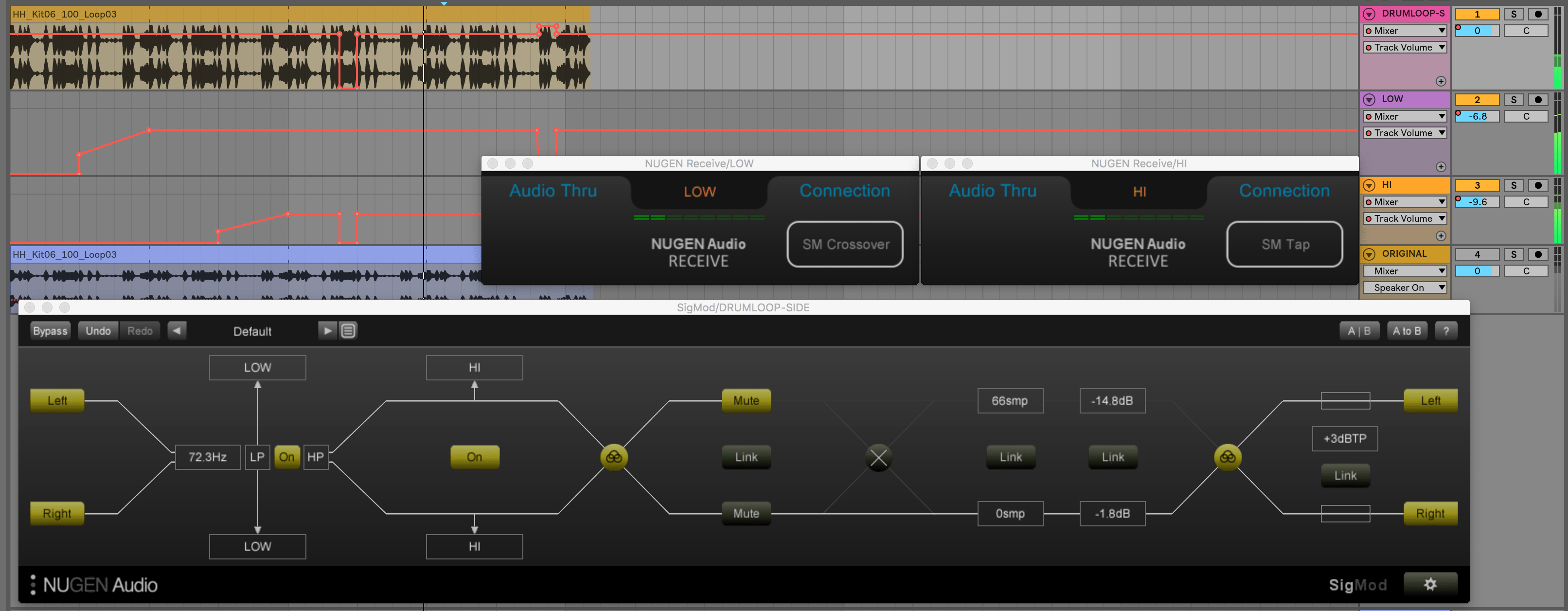
Task: Arm LOW track for recording
Action: 1537,100
